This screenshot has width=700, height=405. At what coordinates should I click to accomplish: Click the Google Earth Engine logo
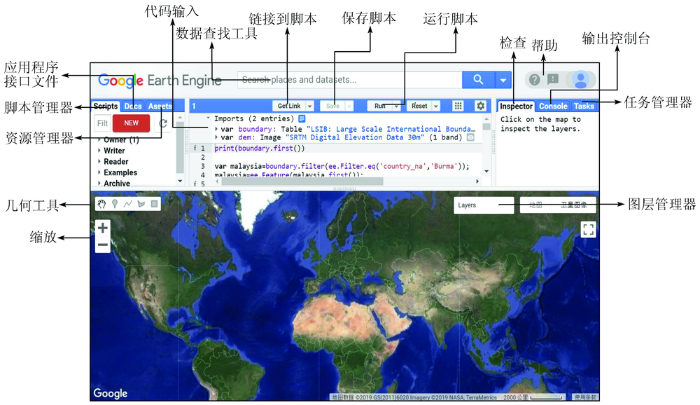(x=159, y=80)
